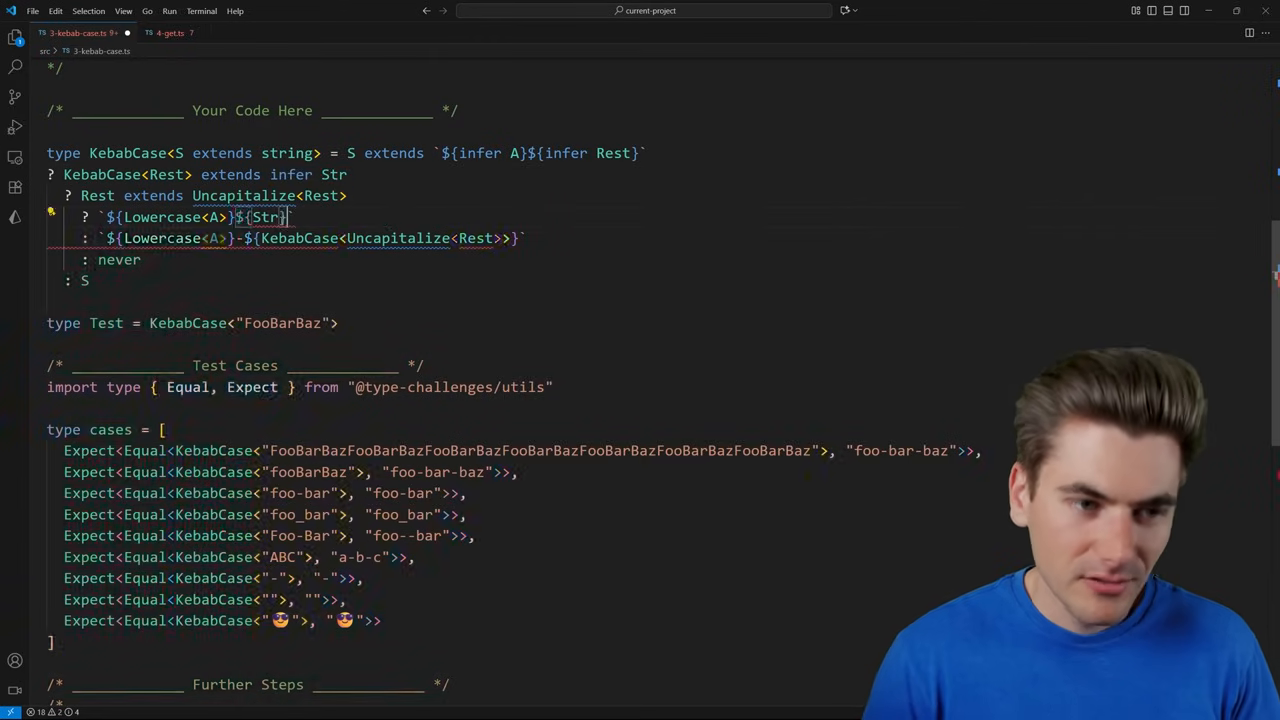
Task: Click the "@type-challenges/utils" import string
Action: 450,387
